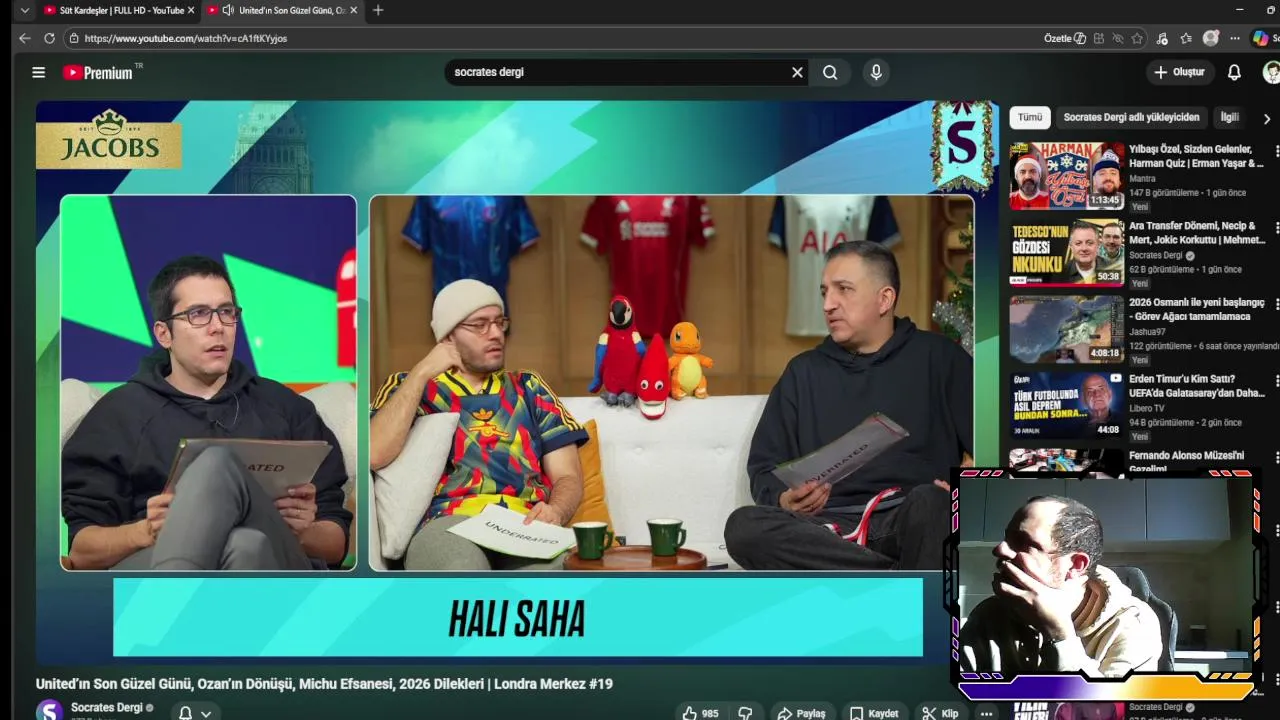The image size is (1280, 720).
Task: Open the media control music icon
Action: tap(1162, 38)
